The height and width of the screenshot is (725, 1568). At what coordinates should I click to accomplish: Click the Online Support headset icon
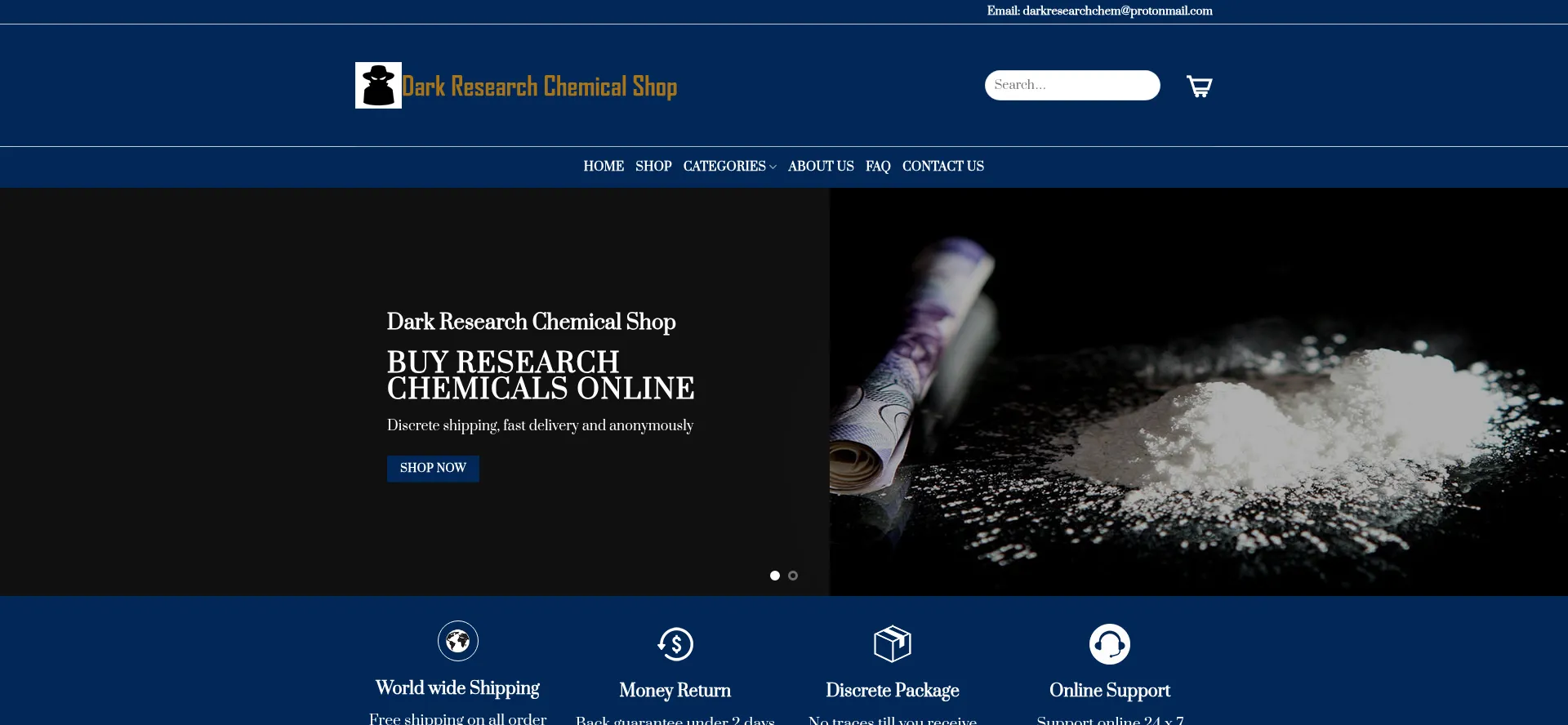click(1109, 644)
